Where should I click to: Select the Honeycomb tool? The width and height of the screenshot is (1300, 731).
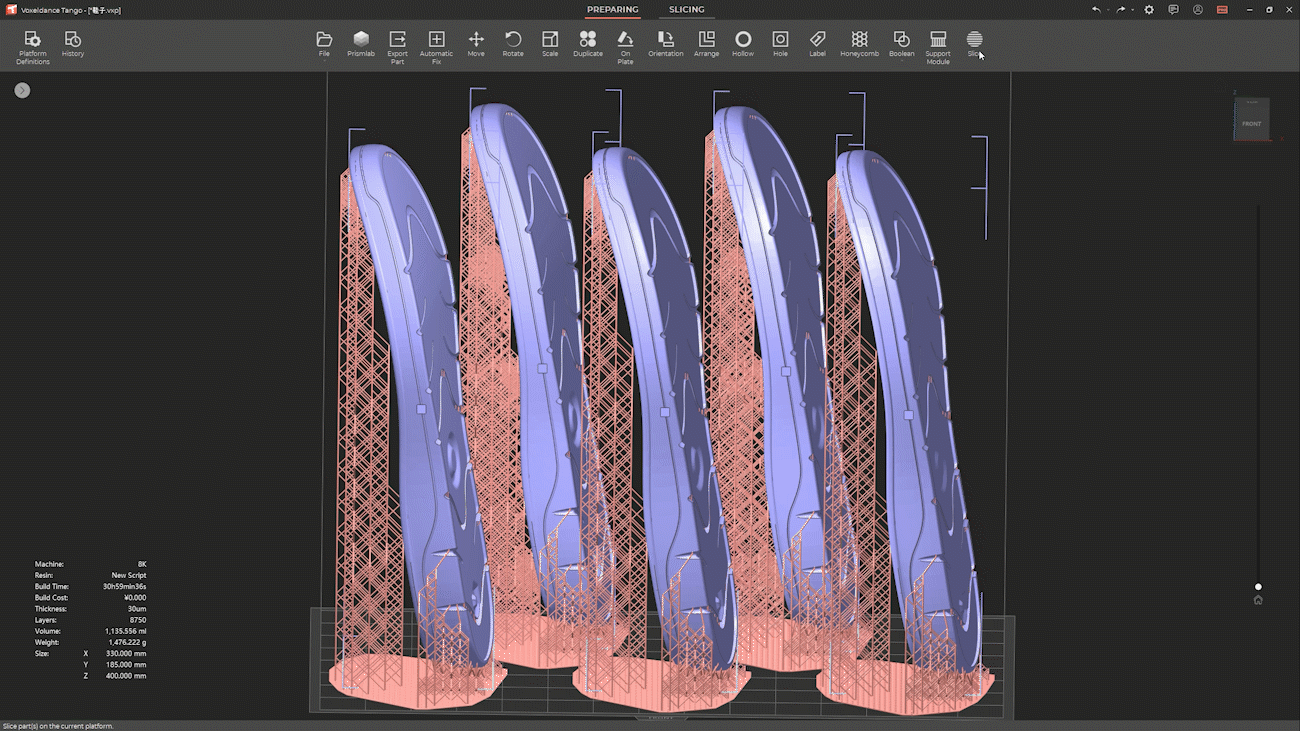click(859, 44)
